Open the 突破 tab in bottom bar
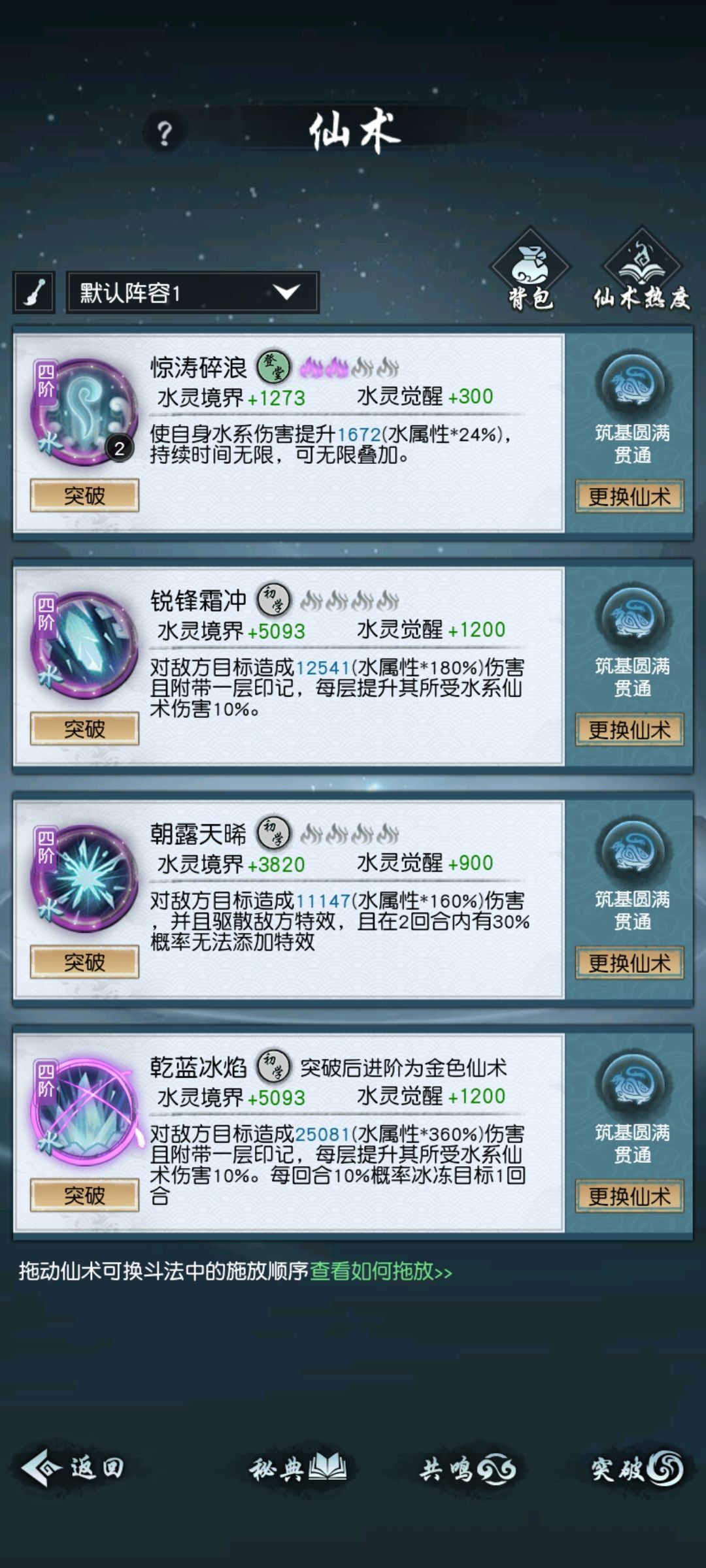The width and height of the screenshot is (706, 1568). (x=638, y=1470)
